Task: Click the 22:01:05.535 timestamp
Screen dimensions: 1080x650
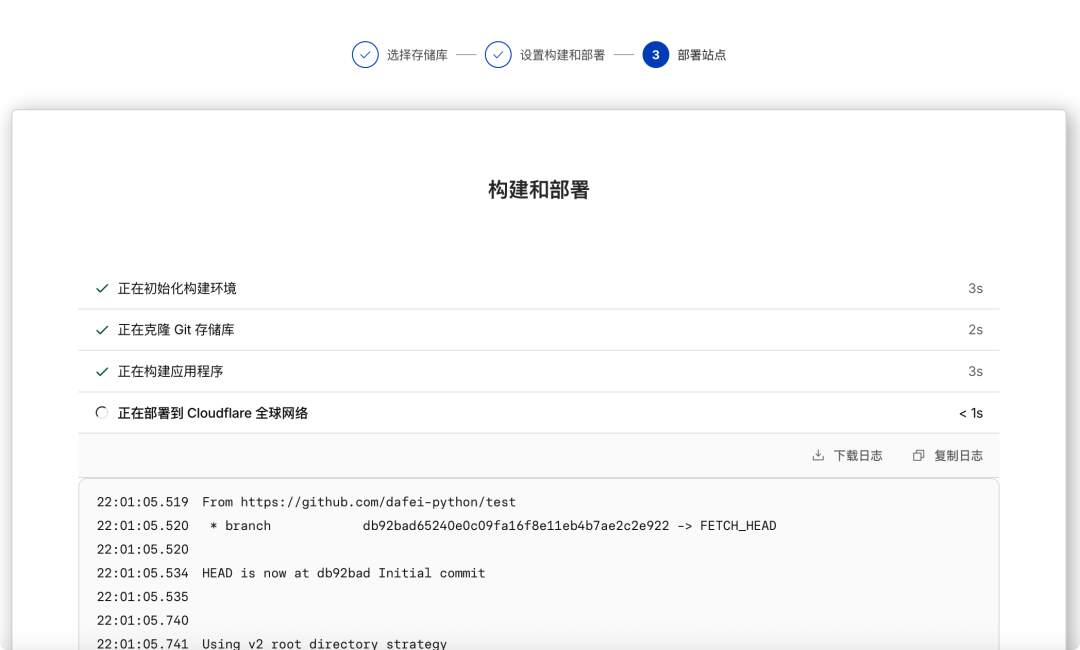Action: point(143,596)
